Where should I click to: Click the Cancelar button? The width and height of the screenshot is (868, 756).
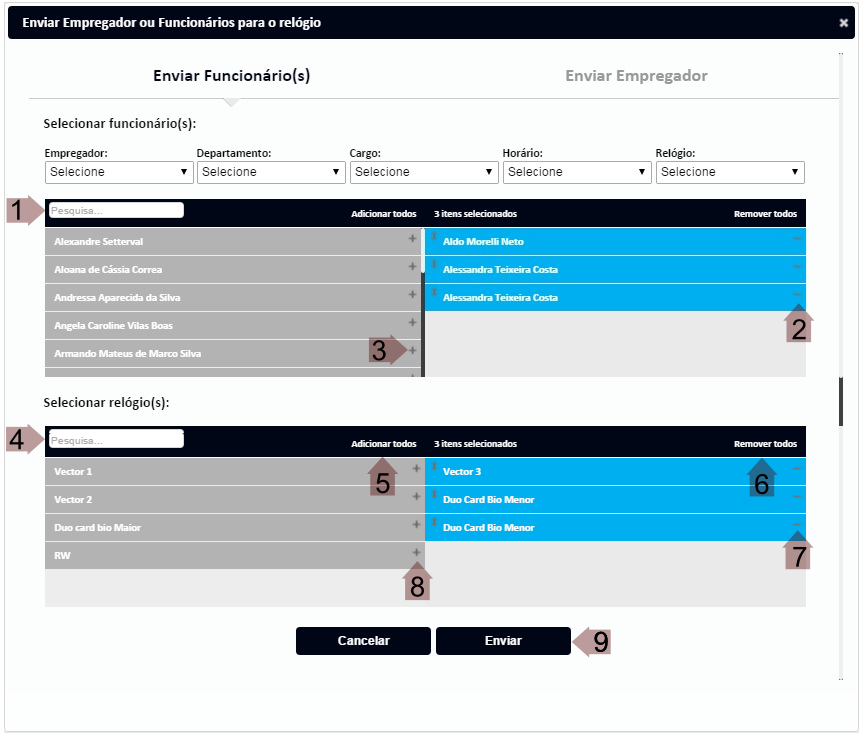coord(363,641)
